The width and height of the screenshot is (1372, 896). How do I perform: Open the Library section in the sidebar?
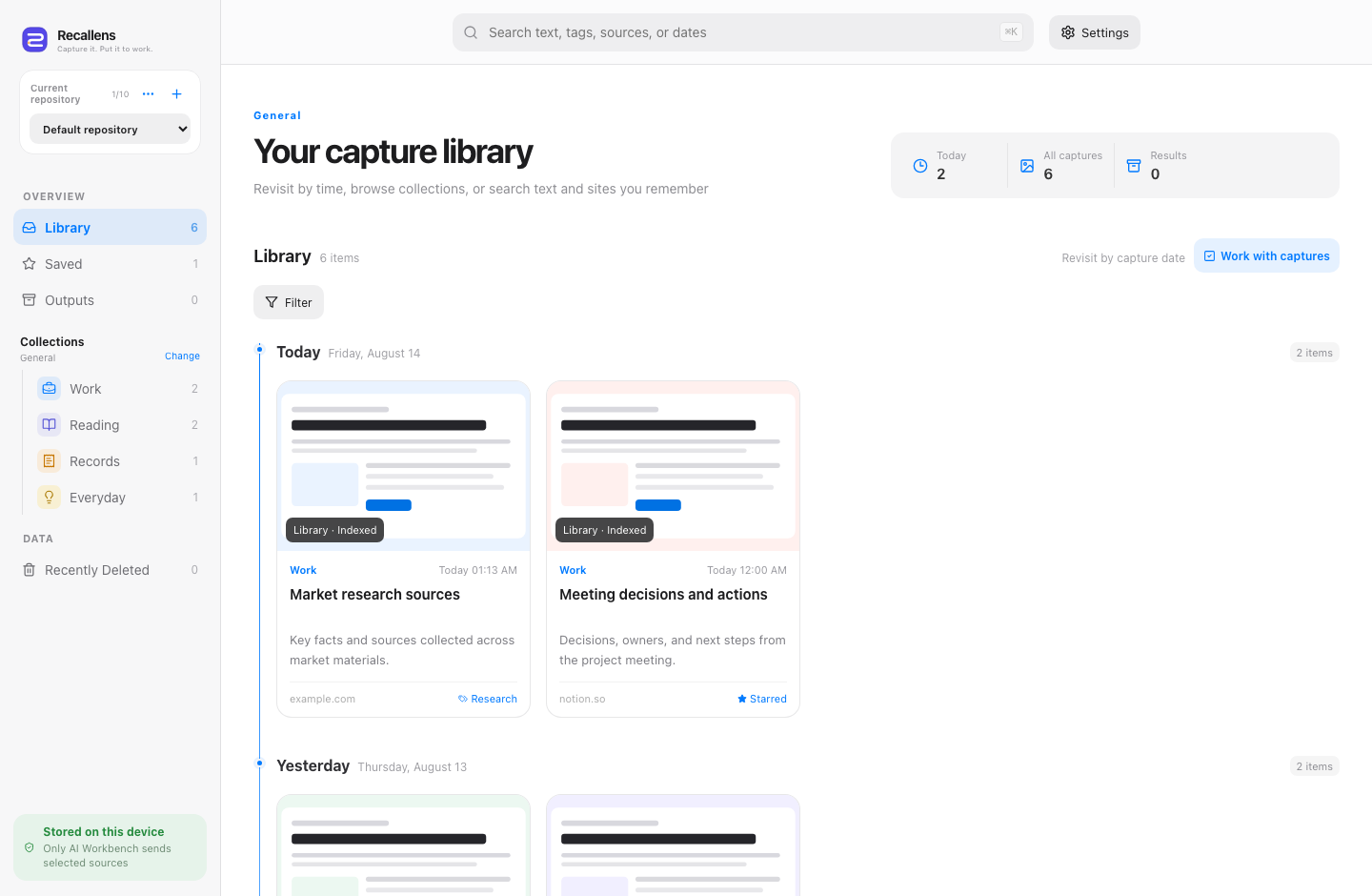click(x=110, y=227)
